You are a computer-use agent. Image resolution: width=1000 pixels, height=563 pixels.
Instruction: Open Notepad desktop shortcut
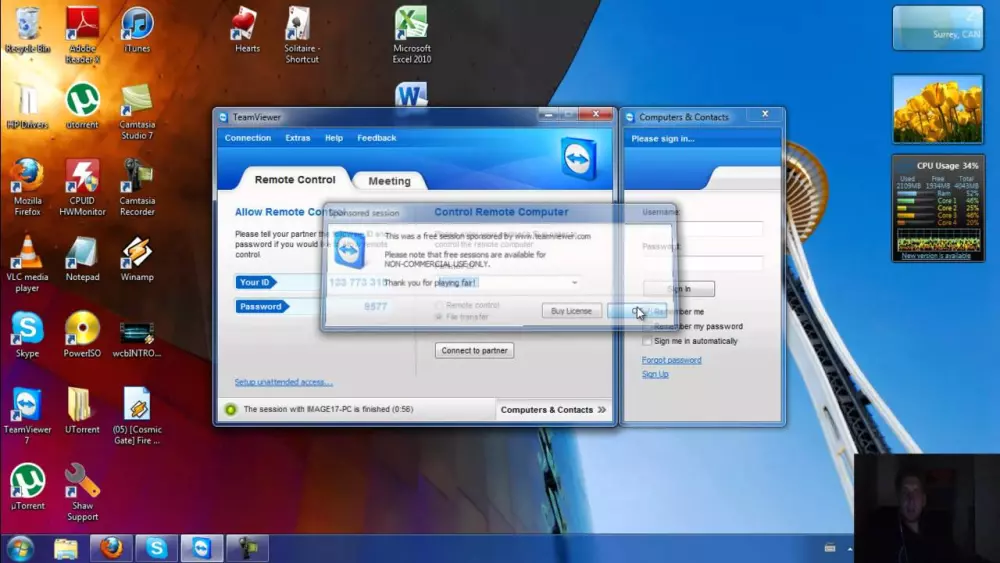click(x=82, y=258)
